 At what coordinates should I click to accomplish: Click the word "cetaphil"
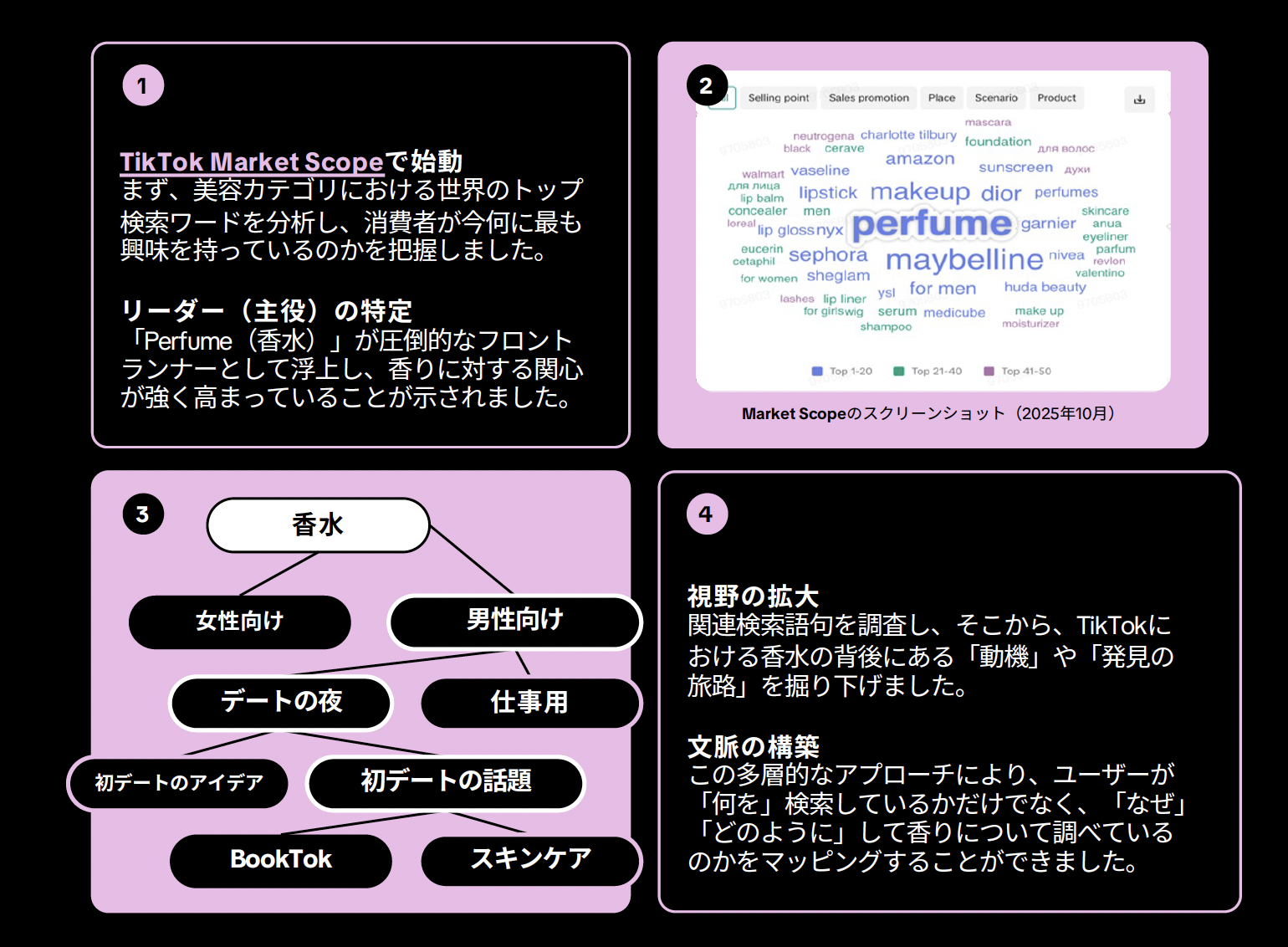point(754,262)
